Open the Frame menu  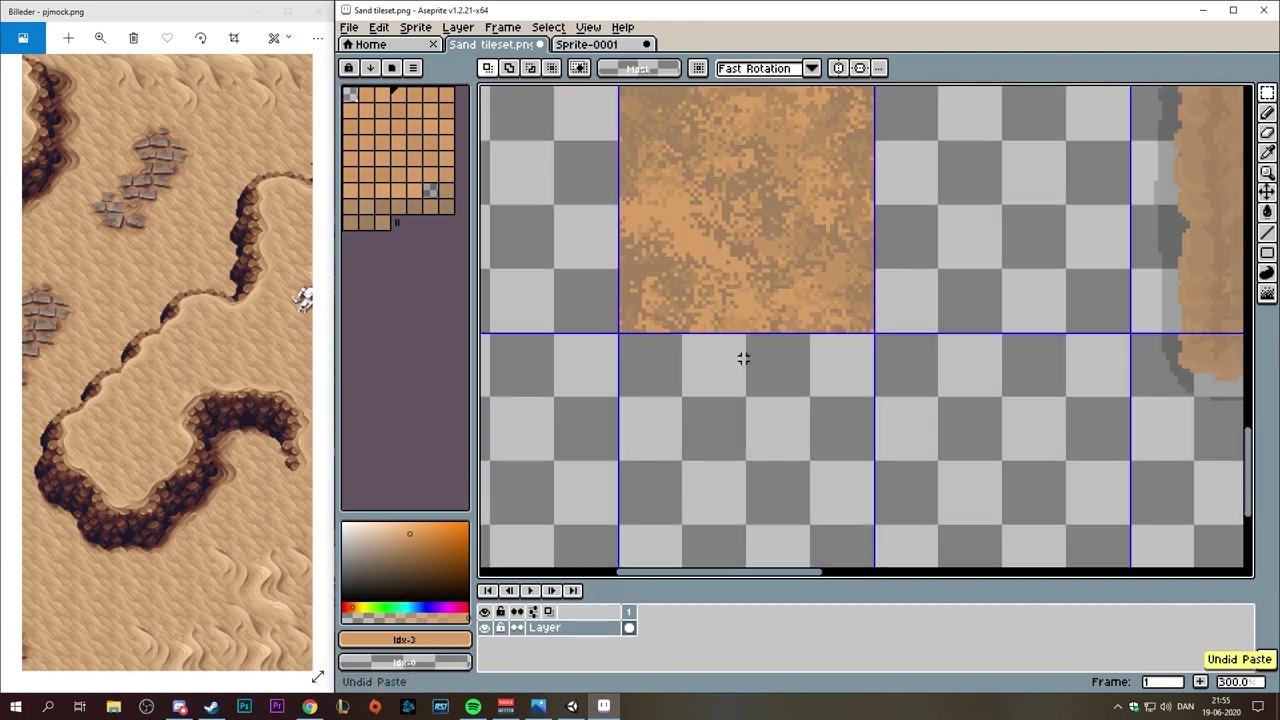tap(502, 27)
